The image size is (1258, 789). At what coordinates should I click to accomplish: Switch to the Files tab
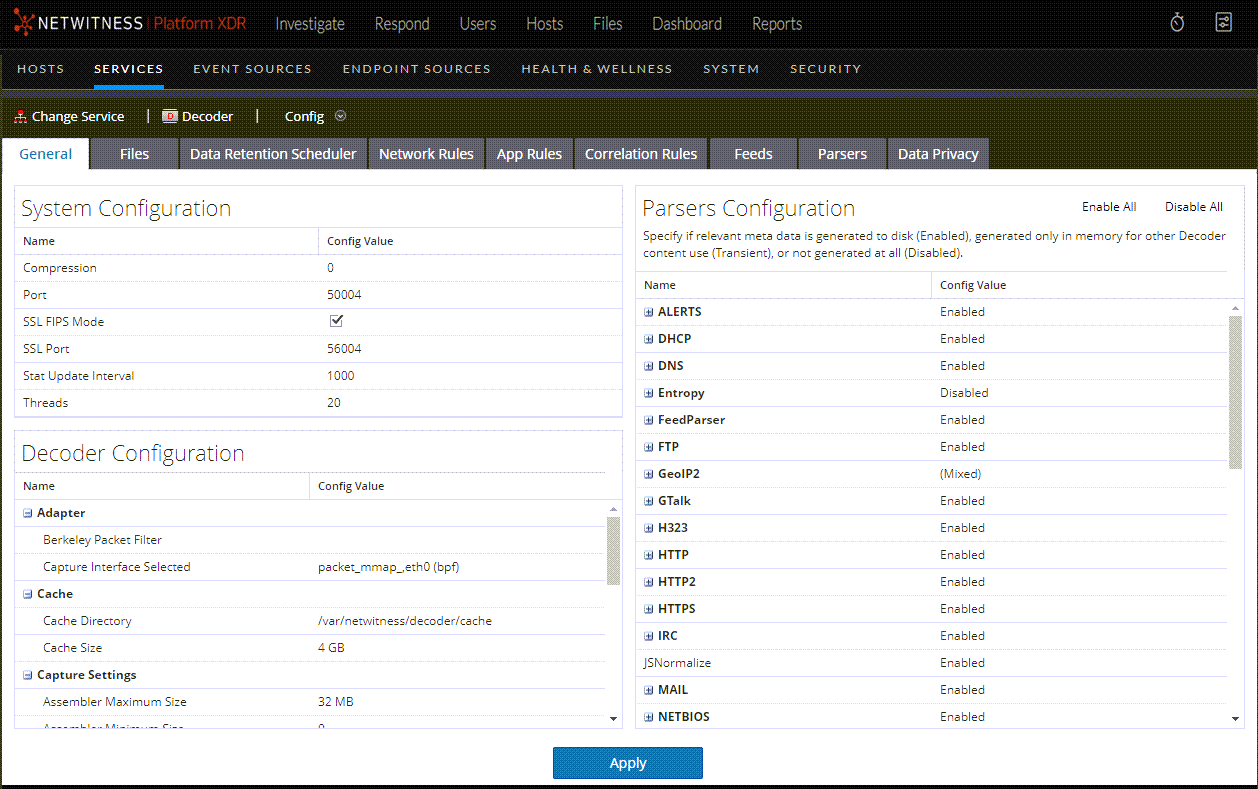click(x=134, y=153)
